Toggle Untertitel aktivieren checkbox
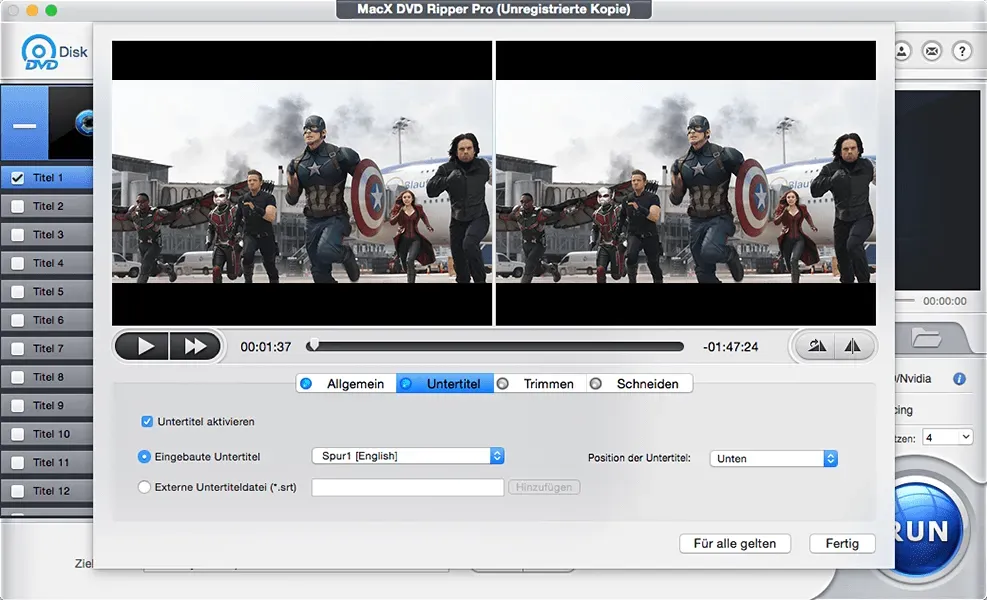 pos(147,422)
